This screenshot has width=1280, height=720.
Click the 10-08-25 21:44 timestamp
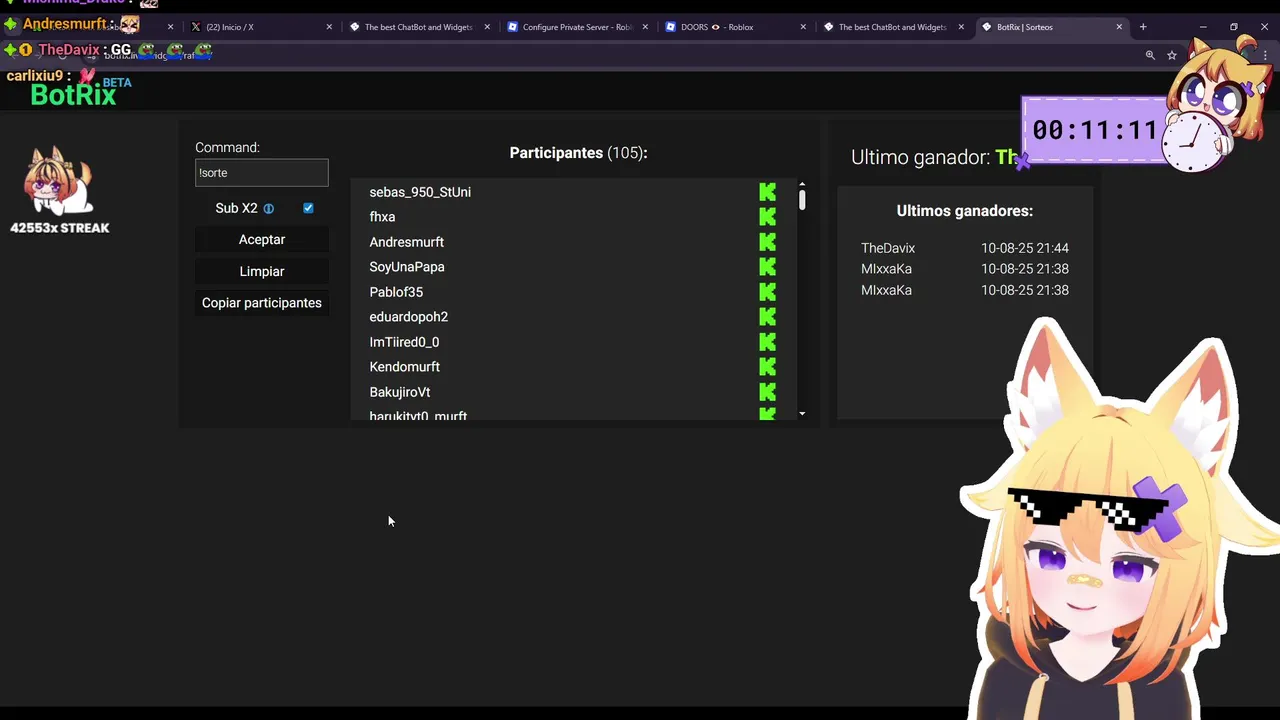coord(1025,248)
